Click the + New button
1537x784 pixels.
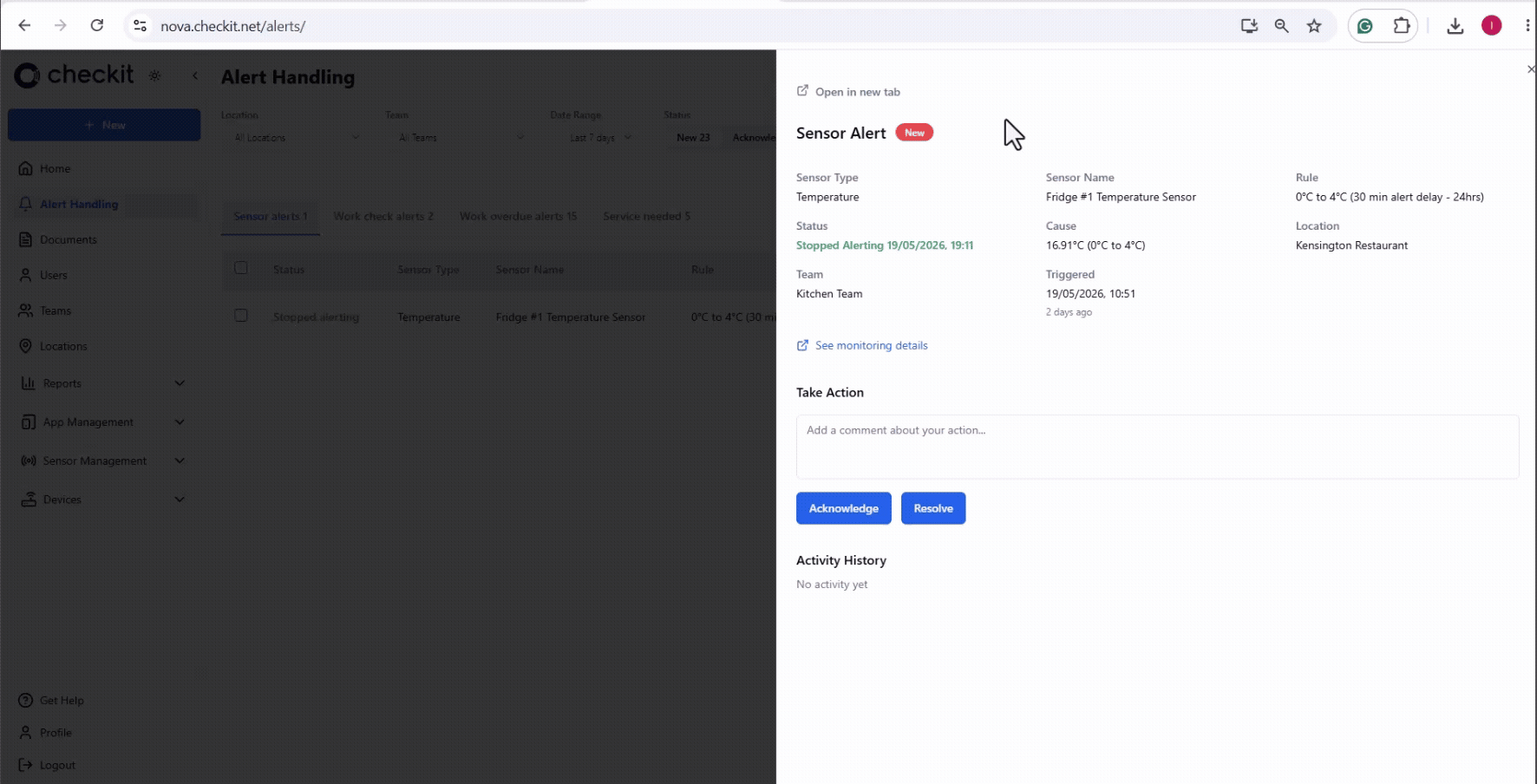(104, 125)
